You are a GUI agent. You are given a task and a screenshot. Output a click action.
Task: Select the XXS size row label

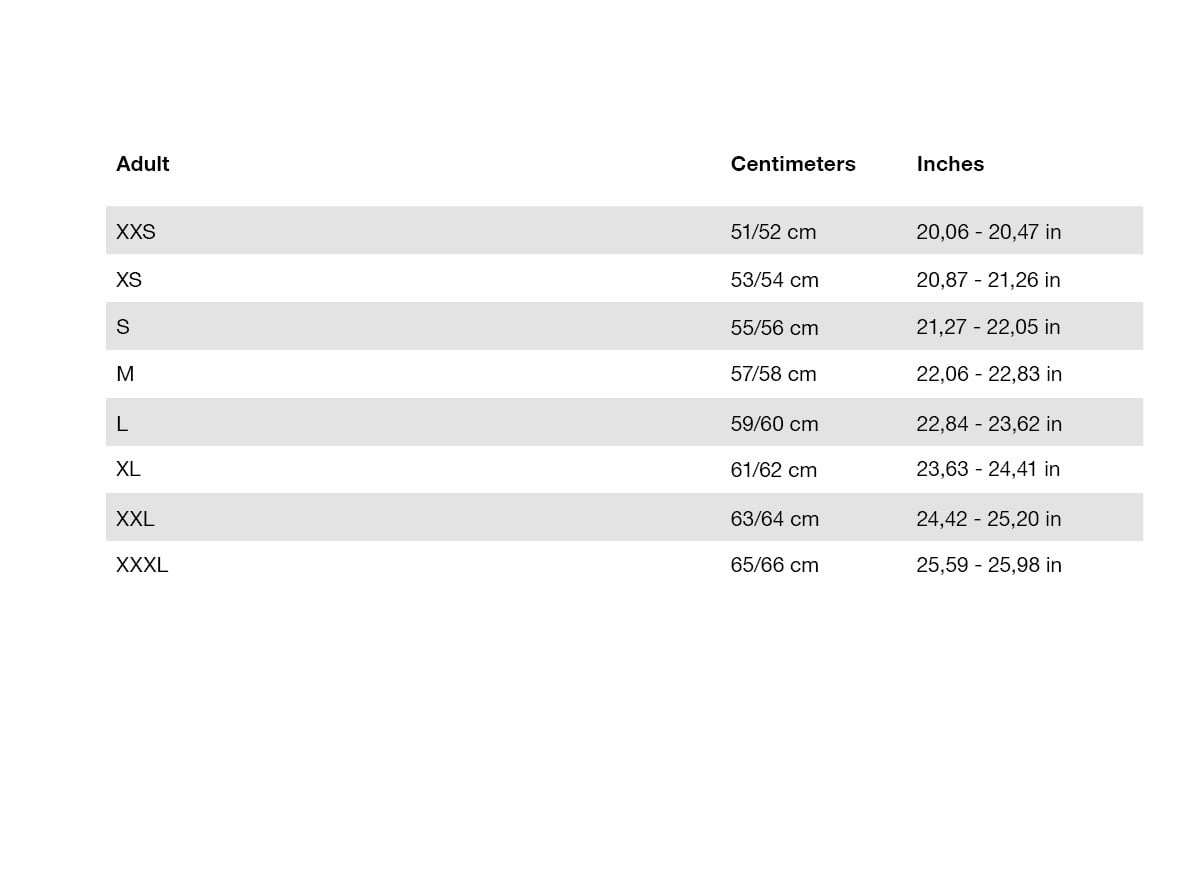click(x=136, y=232)
